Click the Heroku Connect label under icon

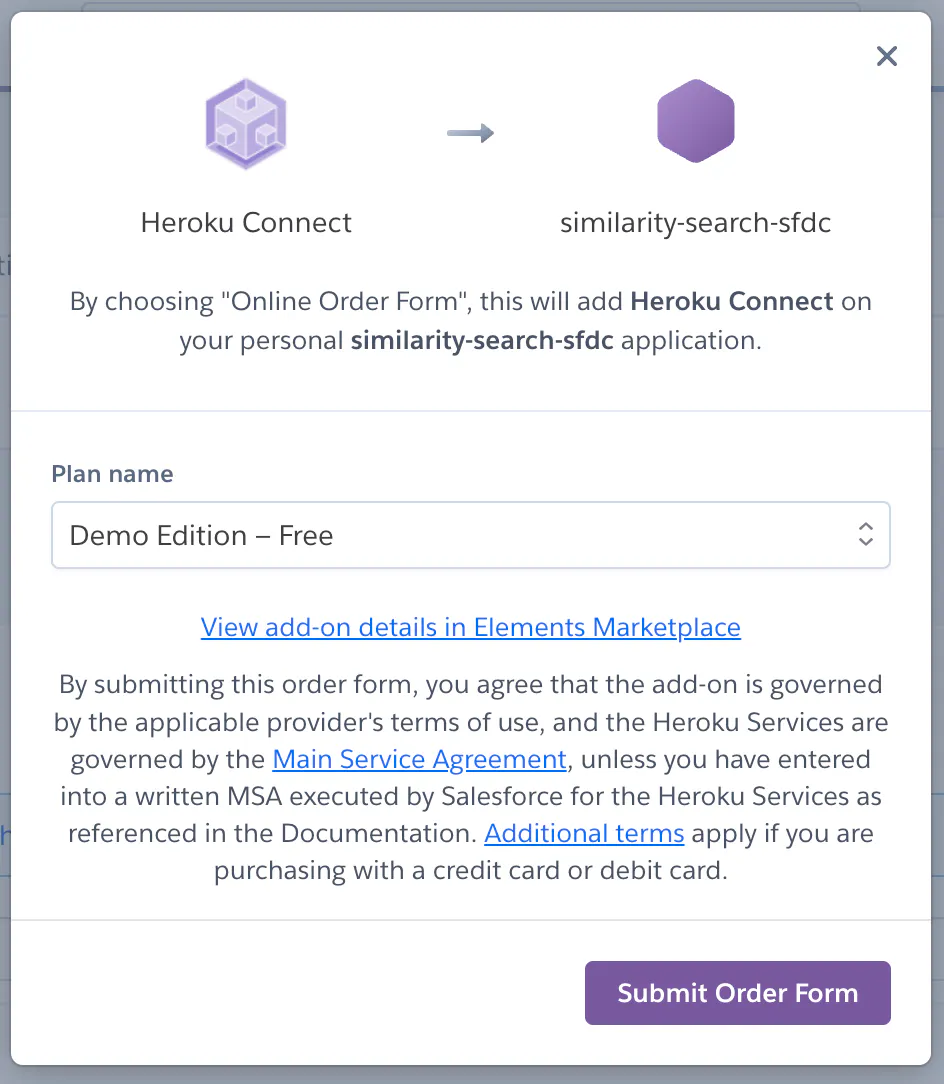point(246,222)
